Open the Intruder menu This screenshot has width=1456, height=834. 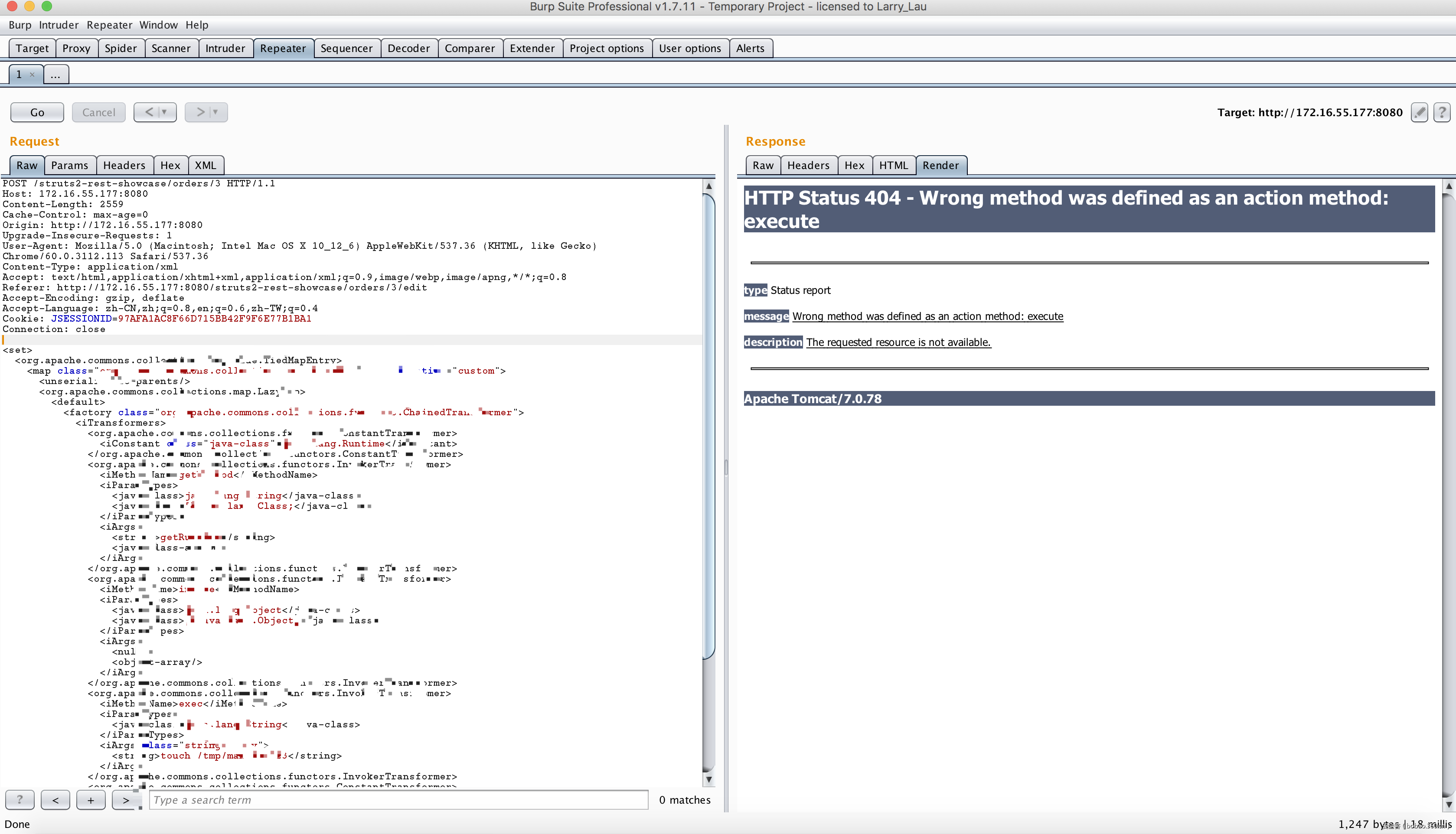pos(59,25)
